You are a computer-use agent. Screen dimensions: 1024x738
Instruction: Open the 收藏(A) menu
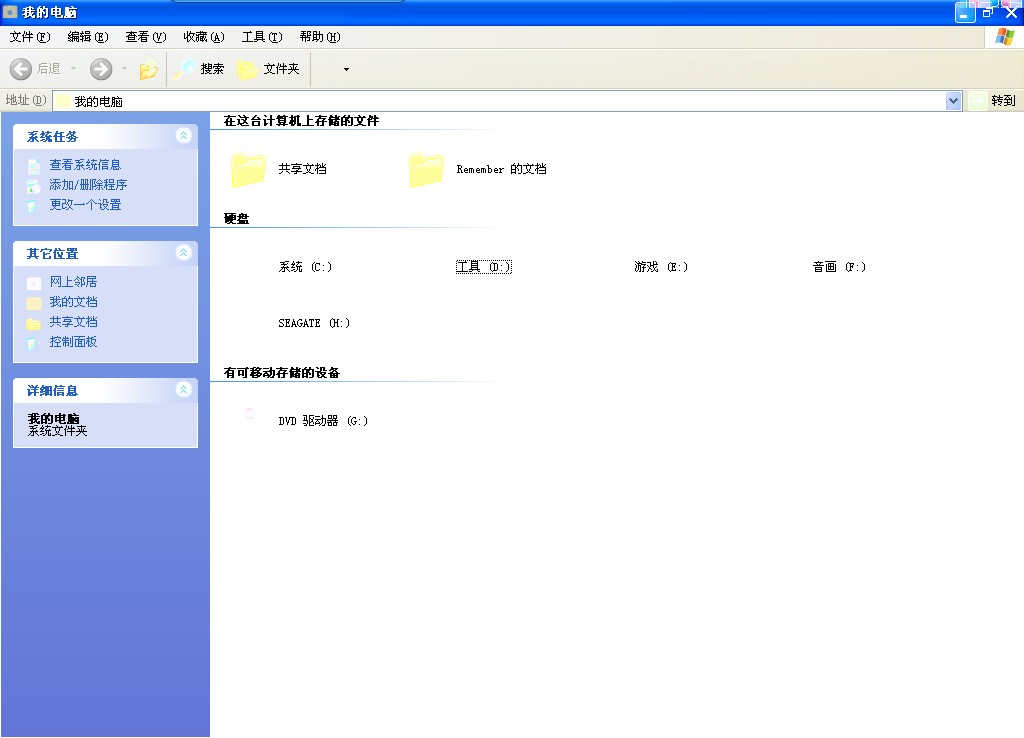204,37
